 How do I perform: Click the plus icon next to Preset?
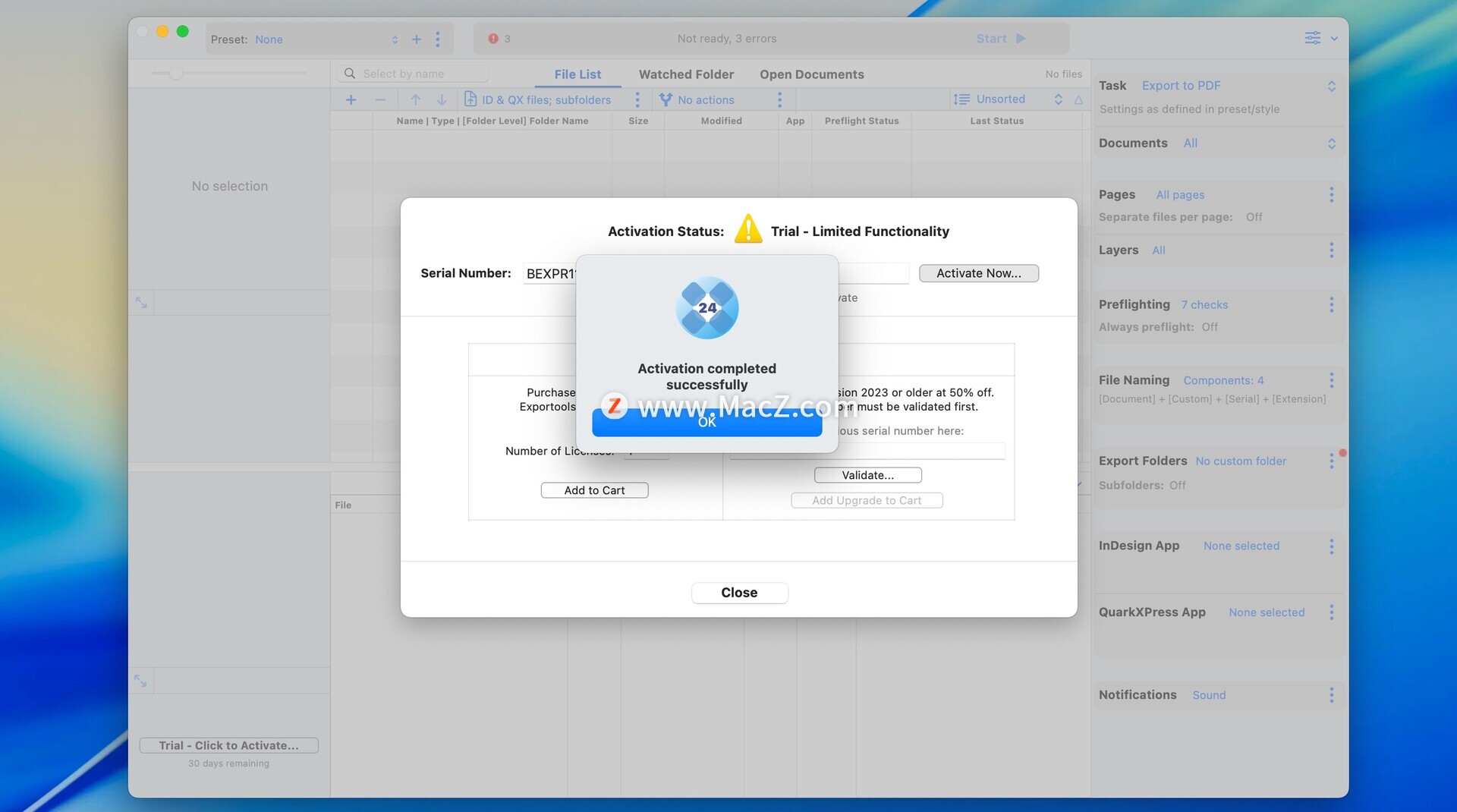[x=417, y=39]
